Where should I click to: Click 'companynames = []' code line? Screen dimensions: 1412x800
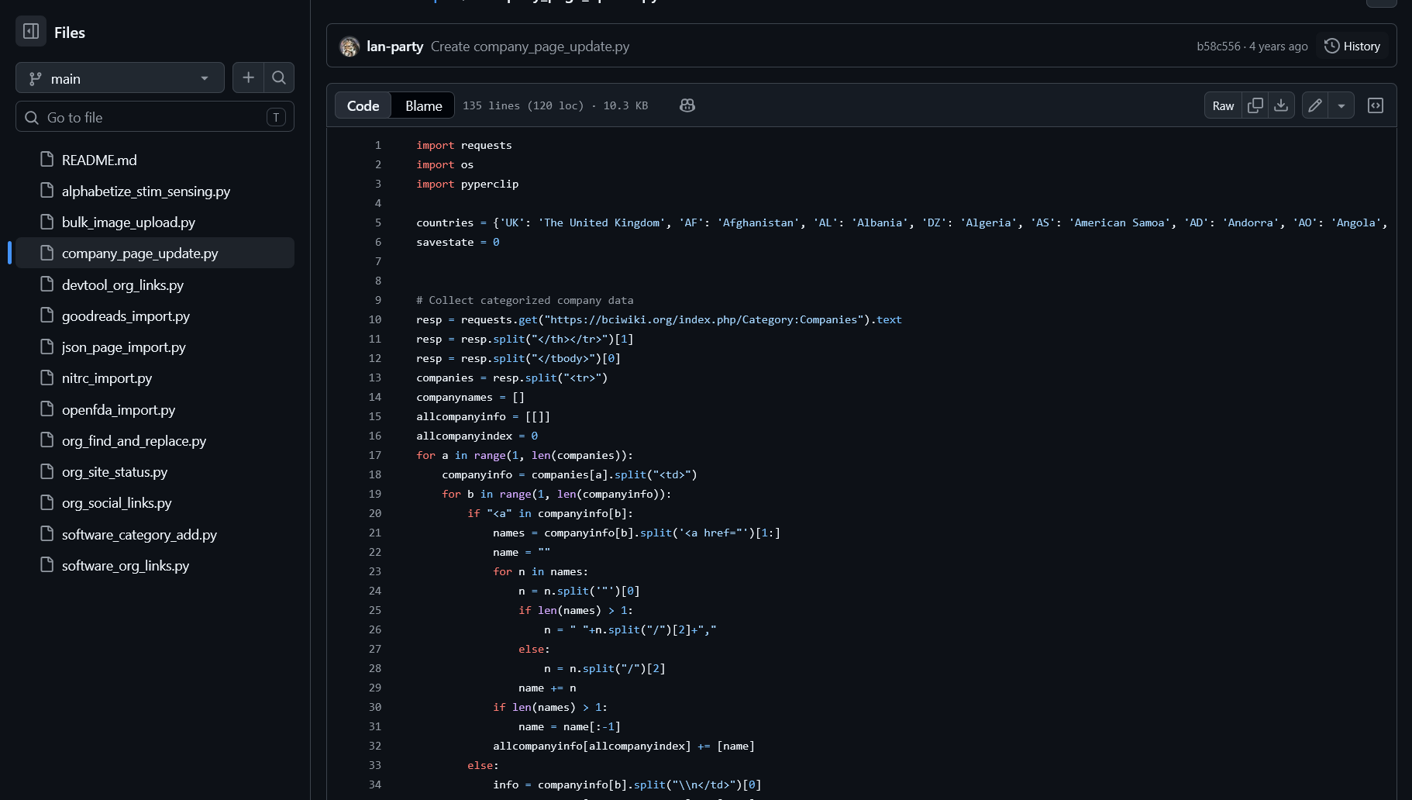click(x=470, y=397)
